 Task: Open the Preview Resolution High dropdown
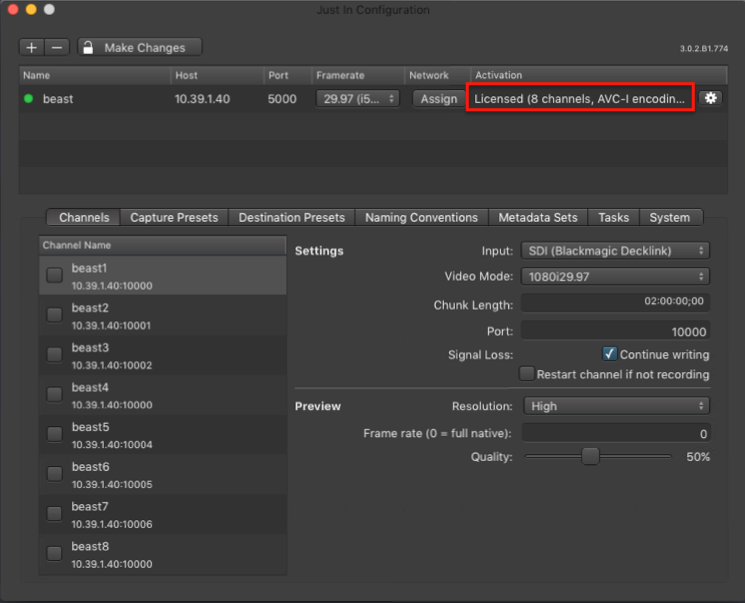pos(616,406)
